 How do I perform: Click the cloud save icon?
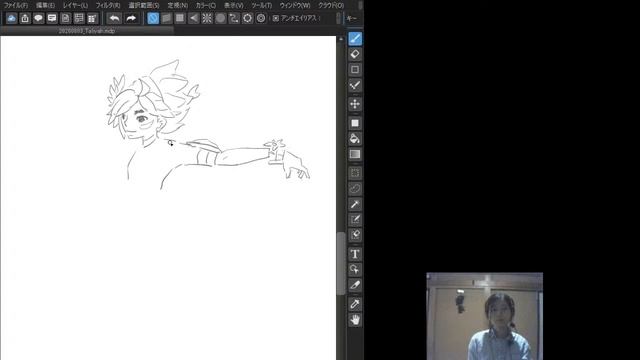[x=11, y=18]
